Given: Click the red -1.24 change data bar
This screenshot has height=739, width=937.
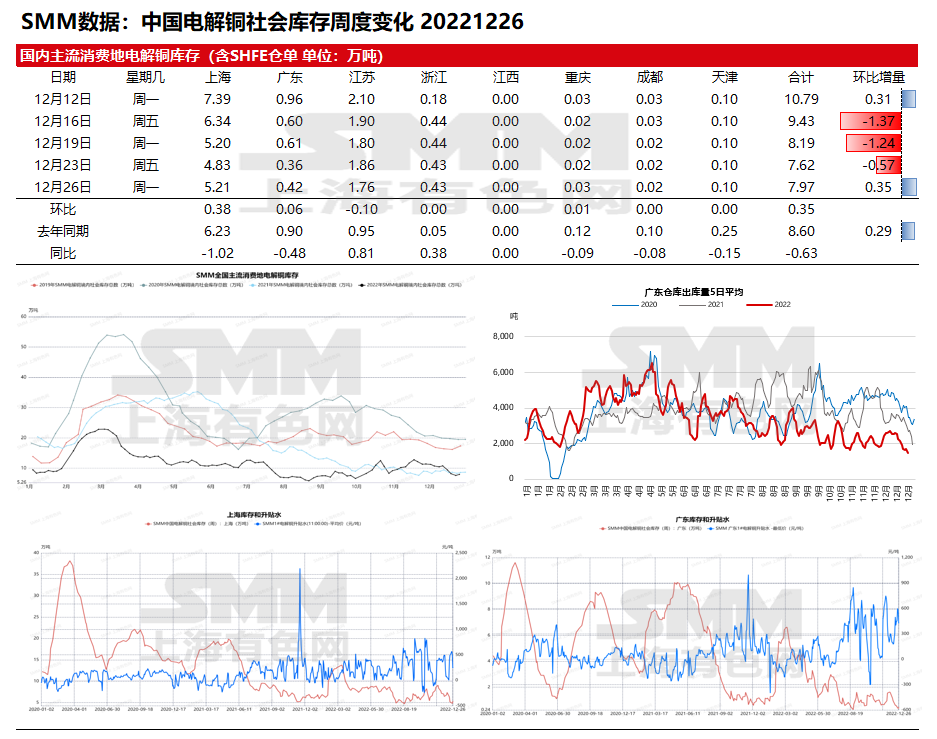Looking at the screenshot, I should 874,143.
